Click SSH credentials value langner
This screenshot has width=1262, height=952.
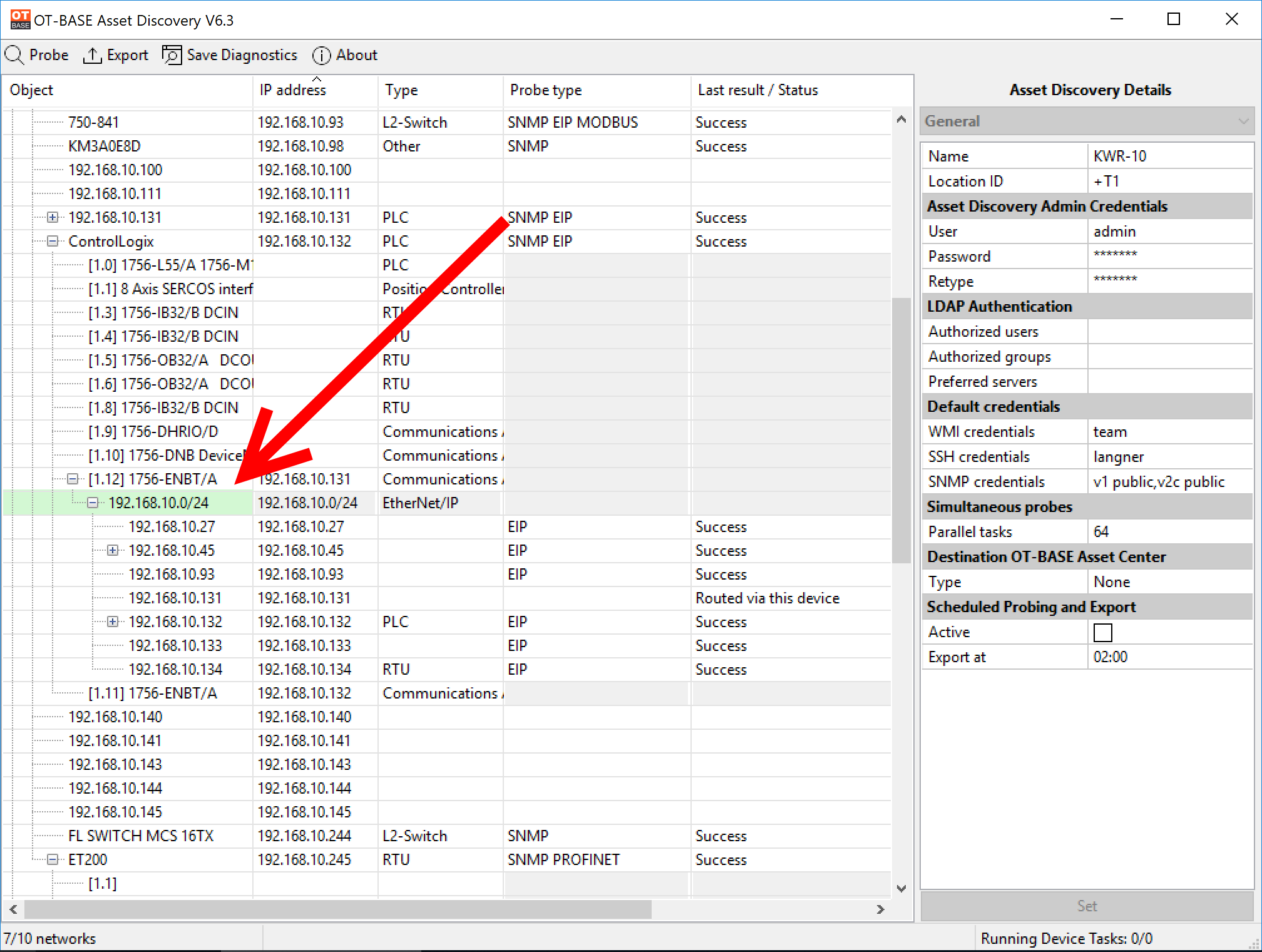point(1170,456)
